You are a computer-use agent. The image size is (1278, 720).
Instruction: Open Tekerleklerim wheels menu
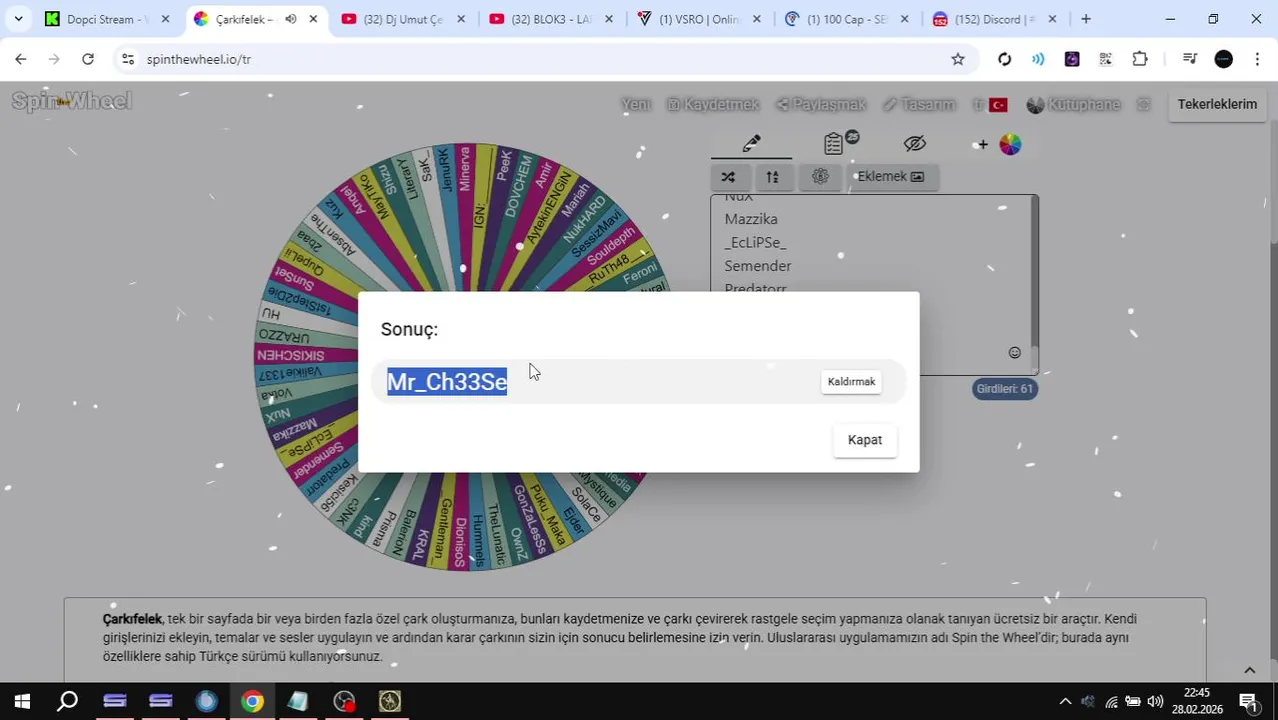(1217, 104)
